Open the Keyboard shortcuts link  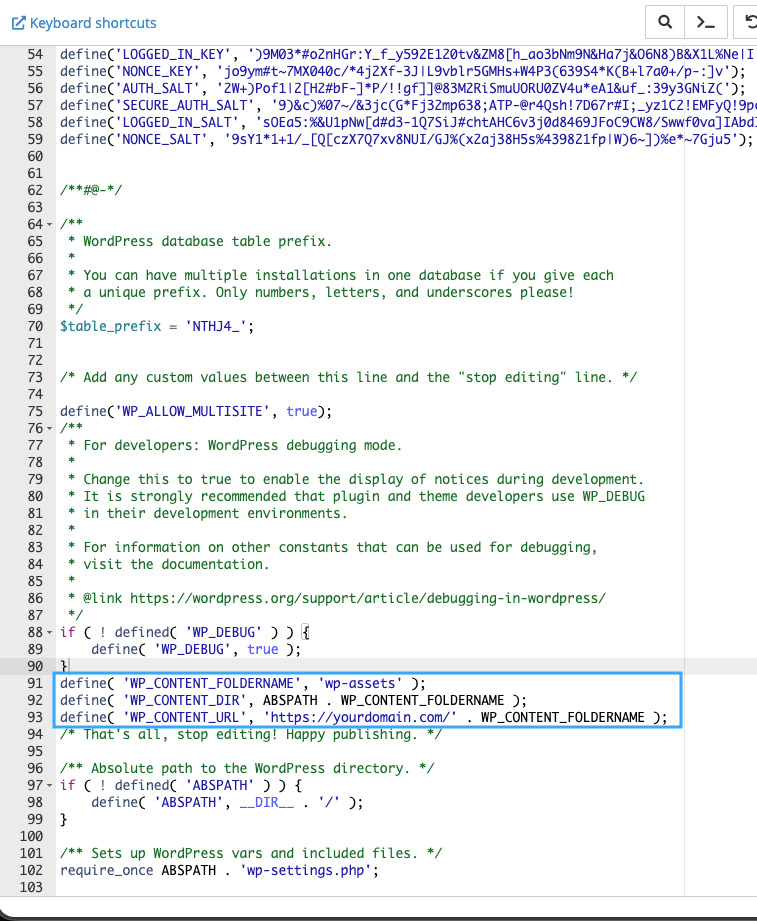coord(93,22)
